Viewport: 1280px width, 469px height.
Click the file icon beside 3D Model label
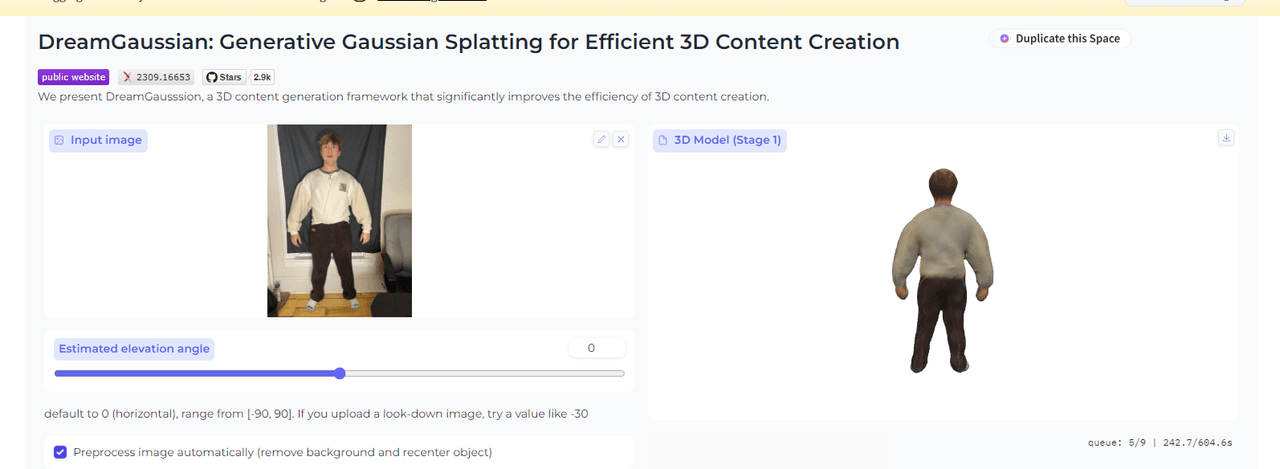pyautogui.click(x=662, y=140)
